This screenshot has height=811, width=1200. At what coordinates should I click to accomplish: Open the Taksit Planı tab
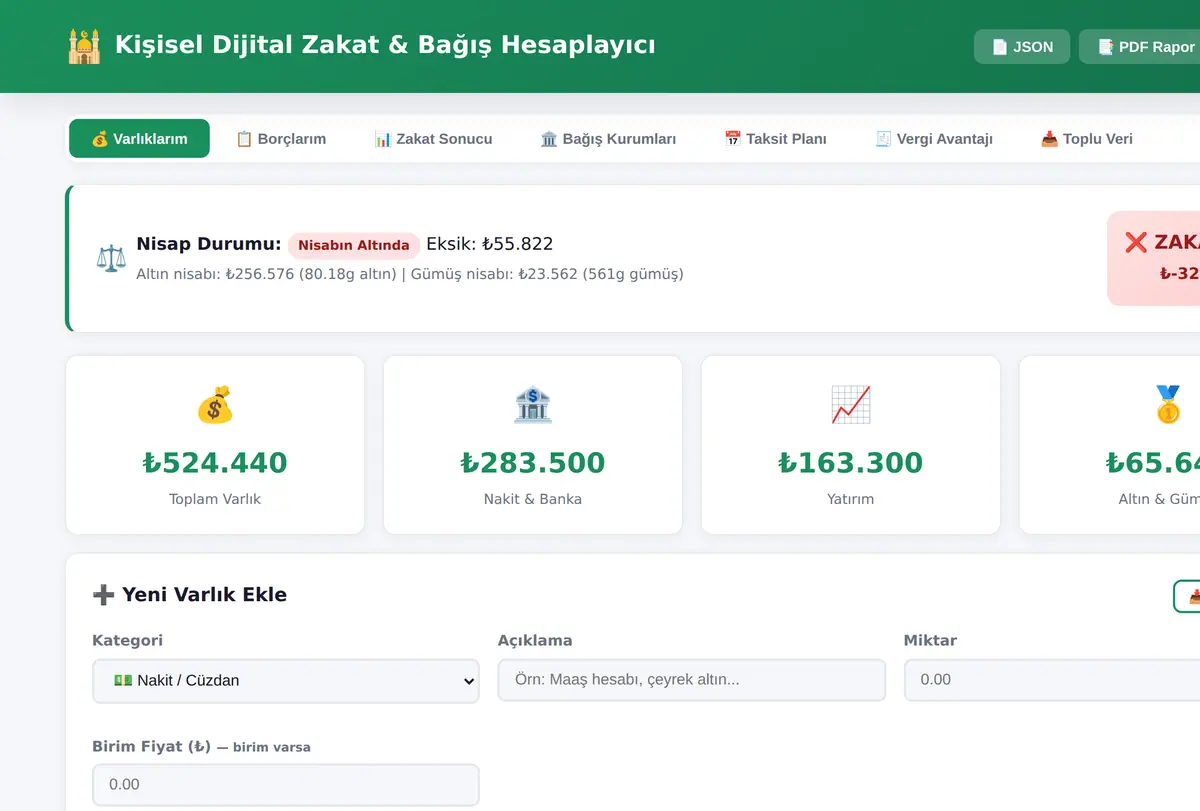(775, 139)
